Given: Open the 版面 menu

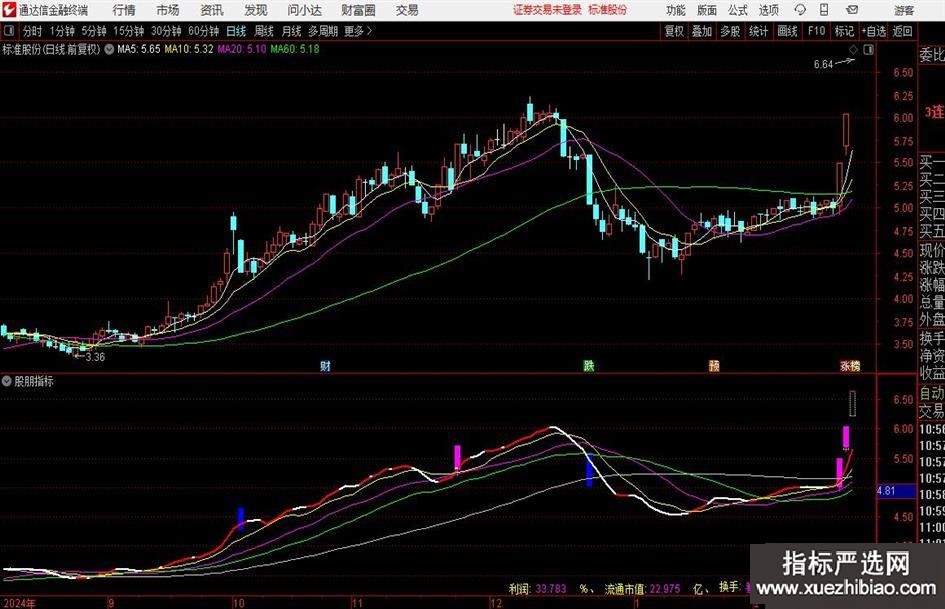Looking at the screenshot, I should pyautogui.click(x=706, y=10).
